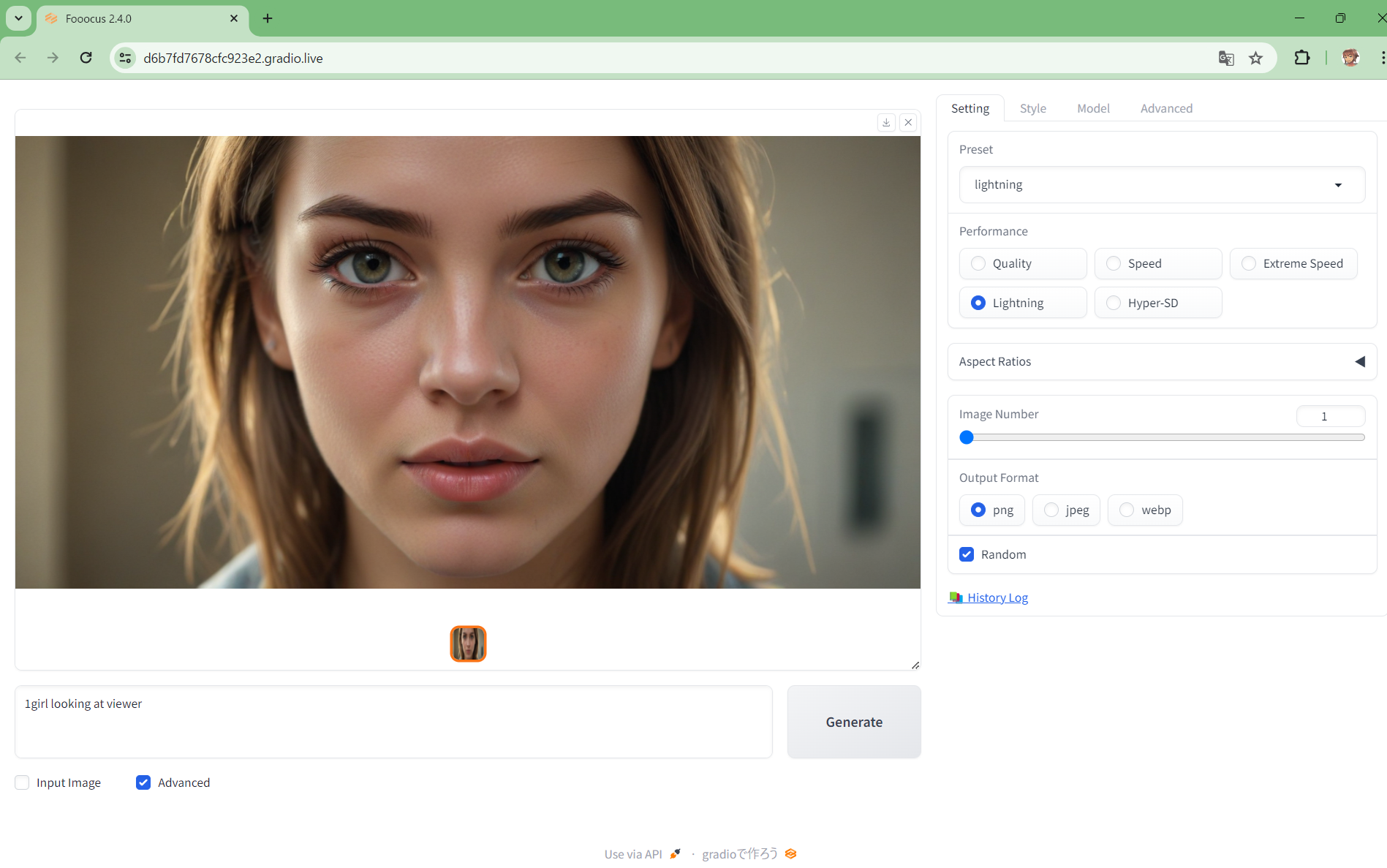Screen dimensions: 1387x868
Task: Switch to the Setting tab
Action: coord(970,108)
